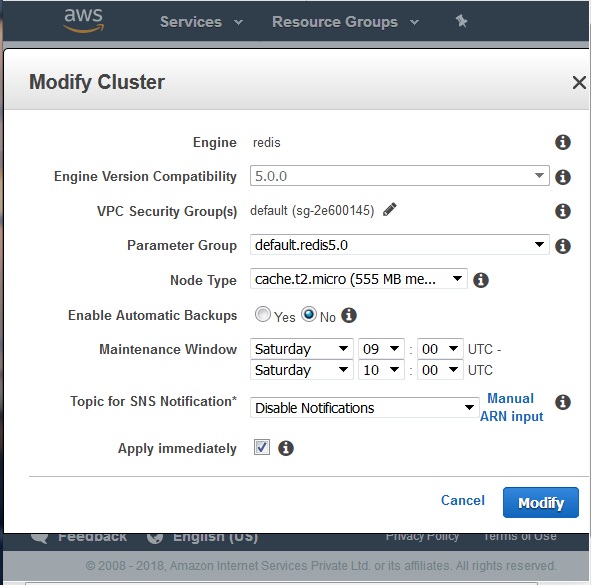Show info for Enable Automatic Backups

pos(349,315)
